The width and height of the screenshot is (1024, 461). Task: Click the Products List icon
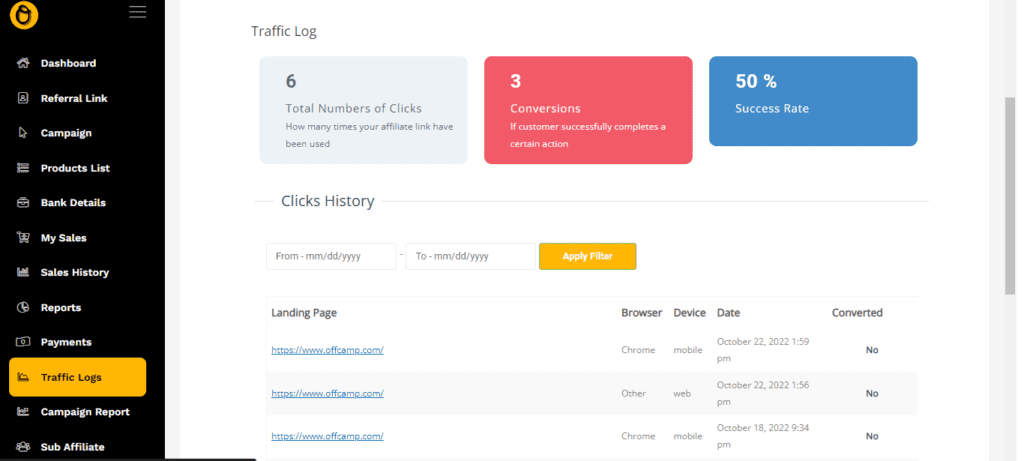pos(23,168)
